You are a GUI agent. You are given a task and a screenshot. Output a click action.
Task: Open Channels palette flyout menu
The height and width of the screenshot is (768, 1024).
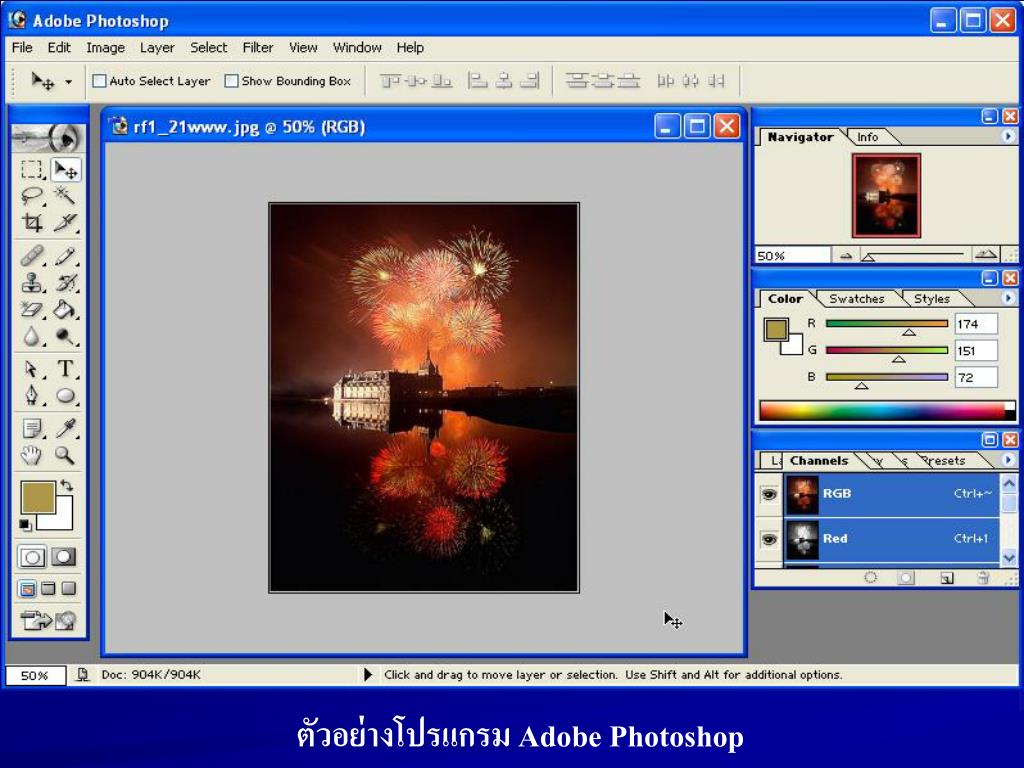(1008, 460)
